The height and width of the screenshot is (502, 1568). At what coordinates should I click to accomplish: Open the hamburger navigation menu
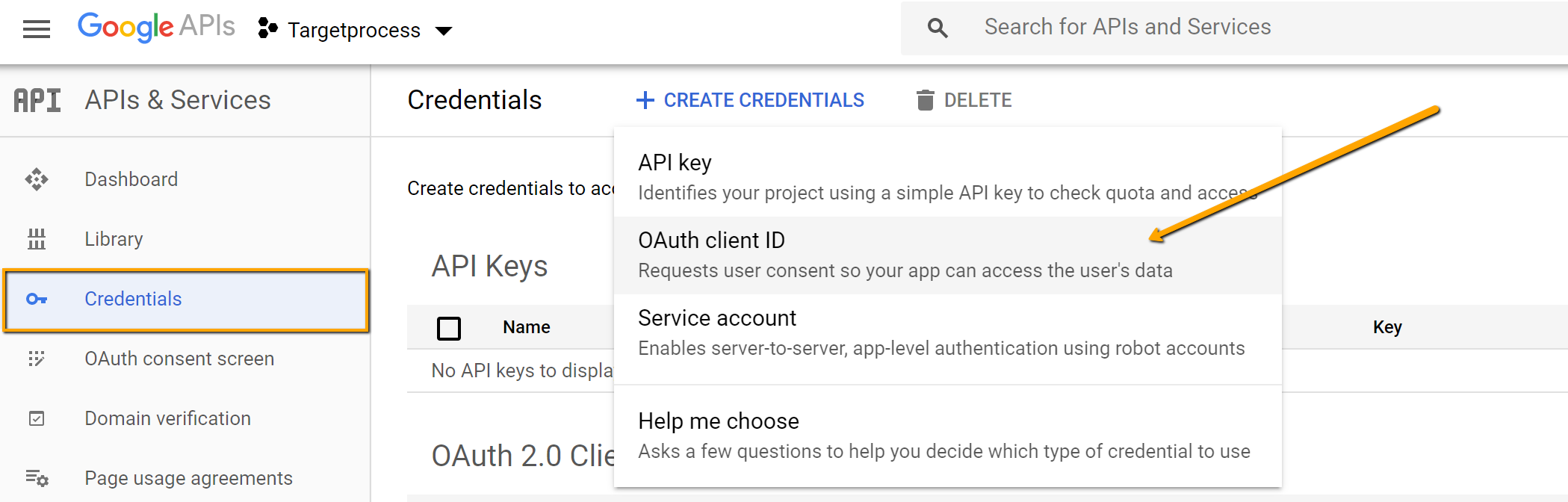(x=36, y=29)
